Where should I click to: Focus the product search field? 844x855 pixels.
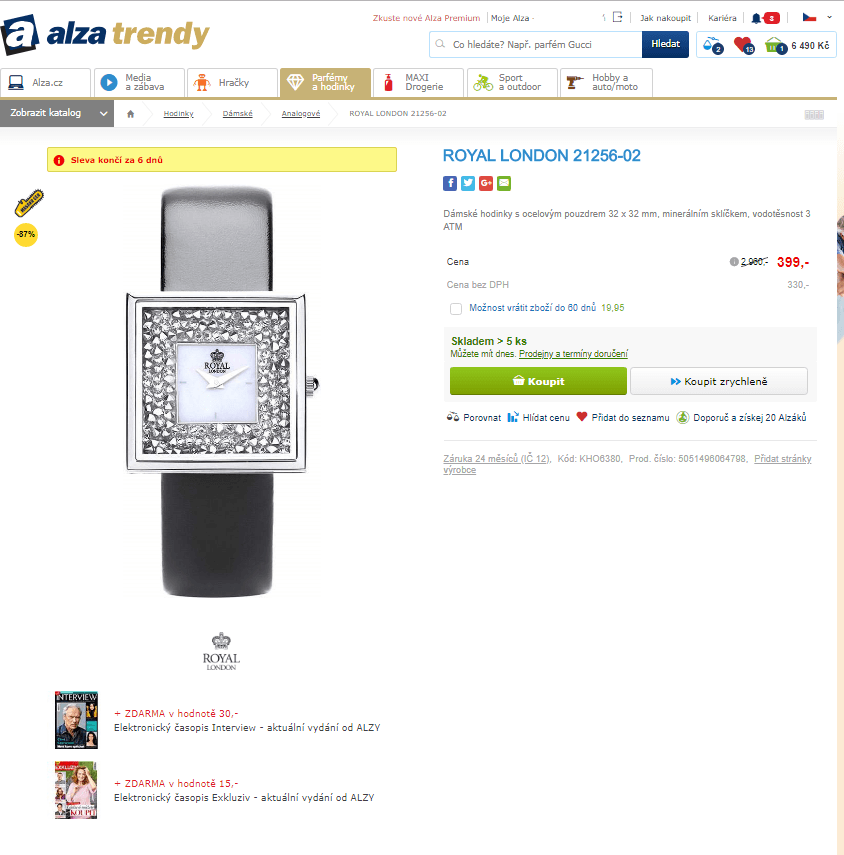coord(536,45)
